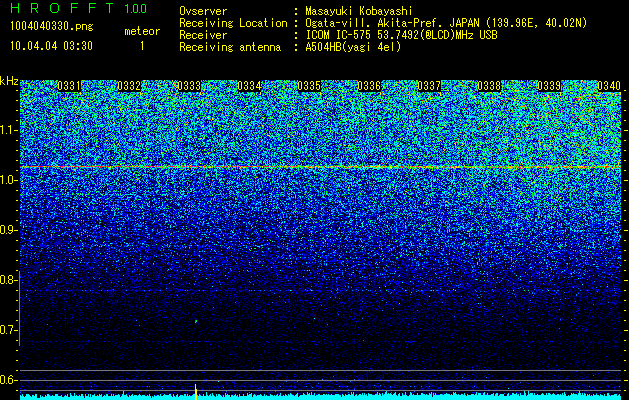Click the A504HB(yagi 4el) antenna text

pyautogui.click(x=353, y=47)
